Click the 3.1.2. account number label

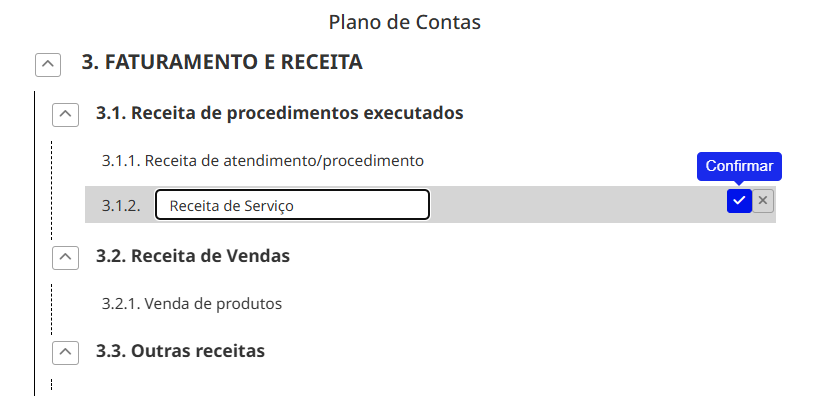(x=121, y=206)
